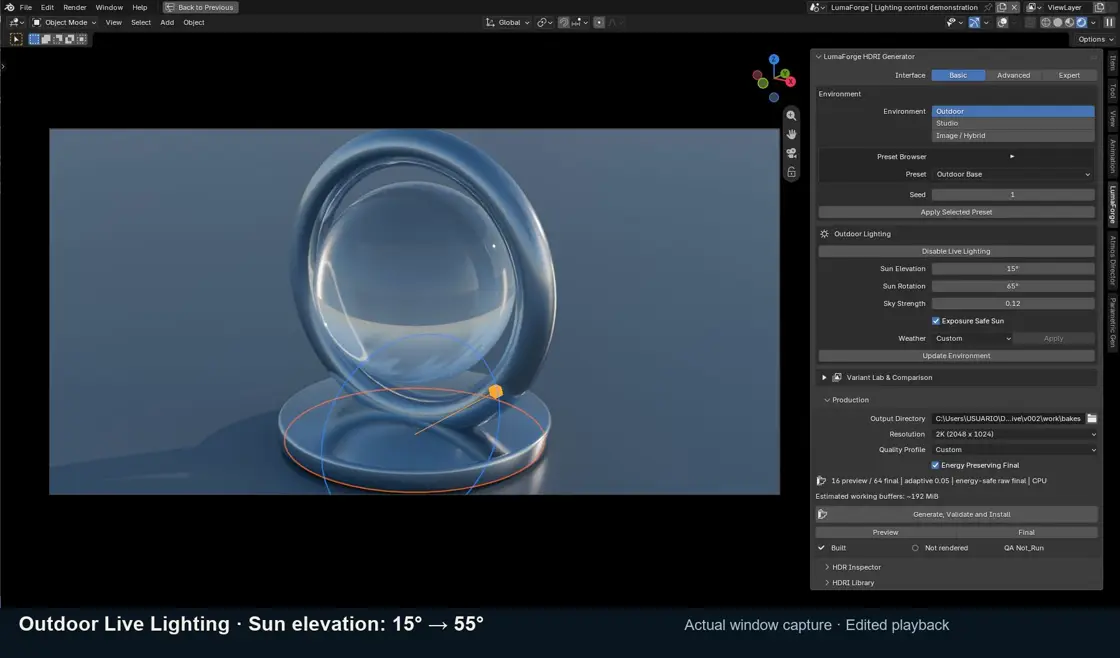Collapse LumaForge HDRI Generator panel
This screenshot has height=658, width=1120.
point(819,56)
